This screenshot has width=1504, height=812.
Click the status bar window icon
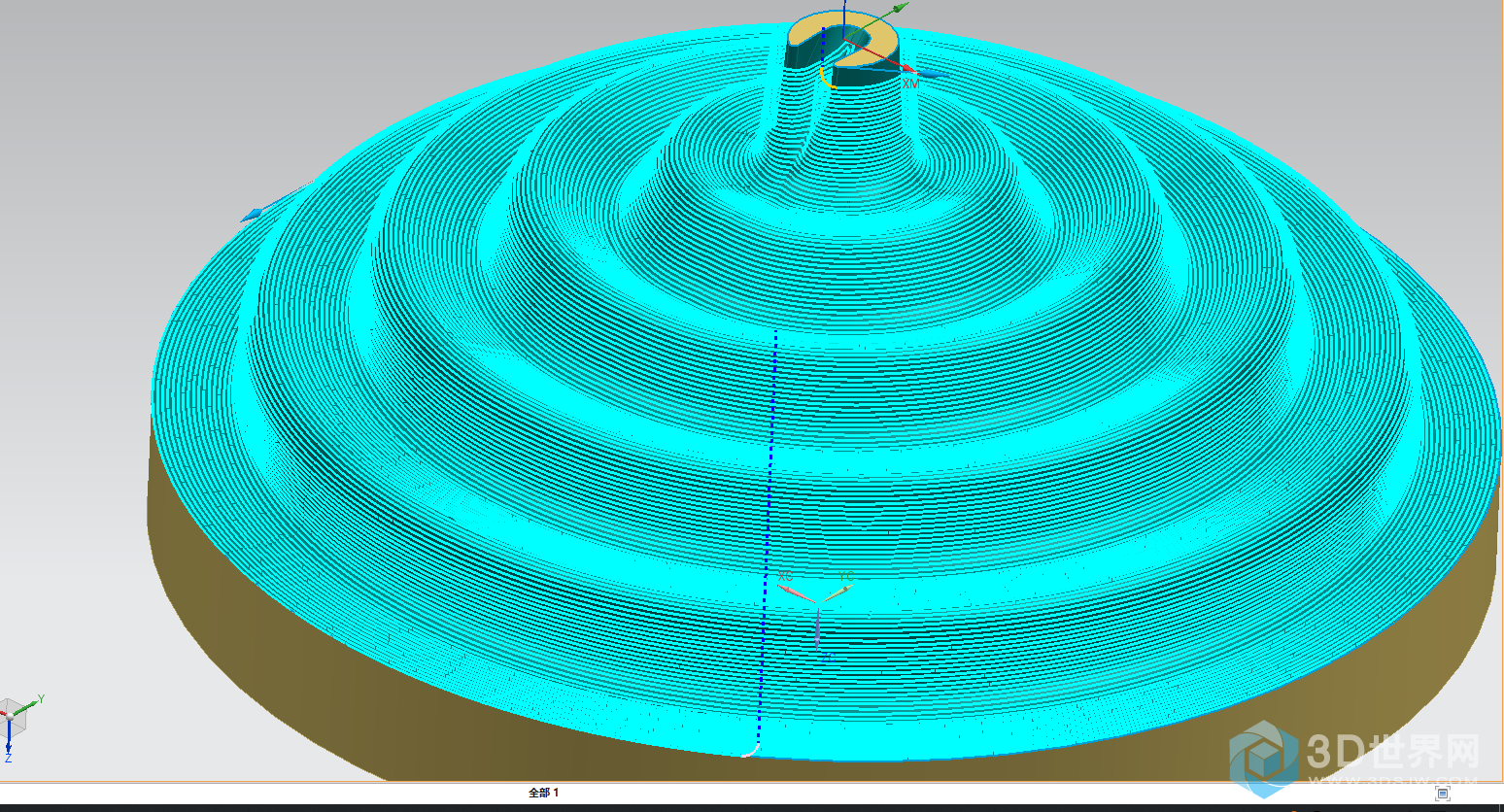(x=1443, y=794)
